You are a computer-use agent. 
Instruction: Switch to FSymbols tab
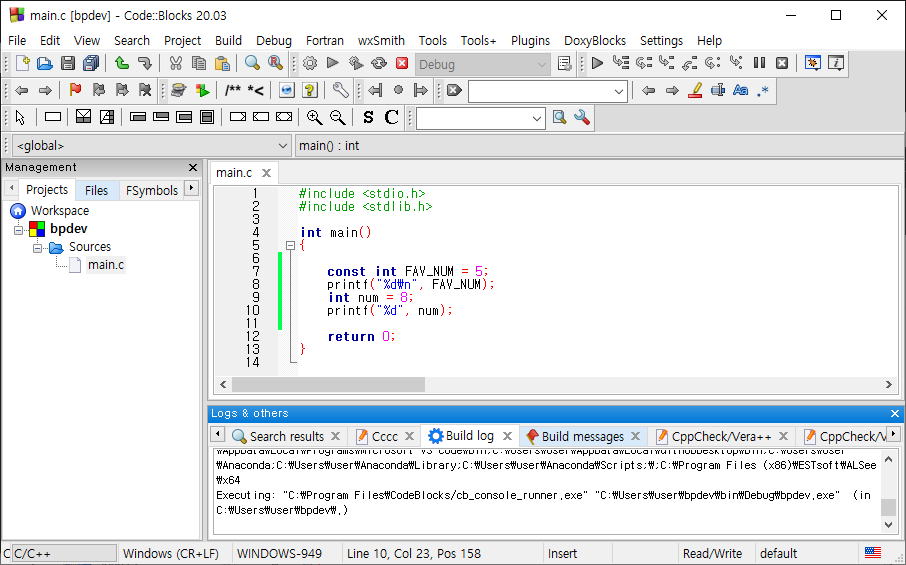(x=151, y=190)
